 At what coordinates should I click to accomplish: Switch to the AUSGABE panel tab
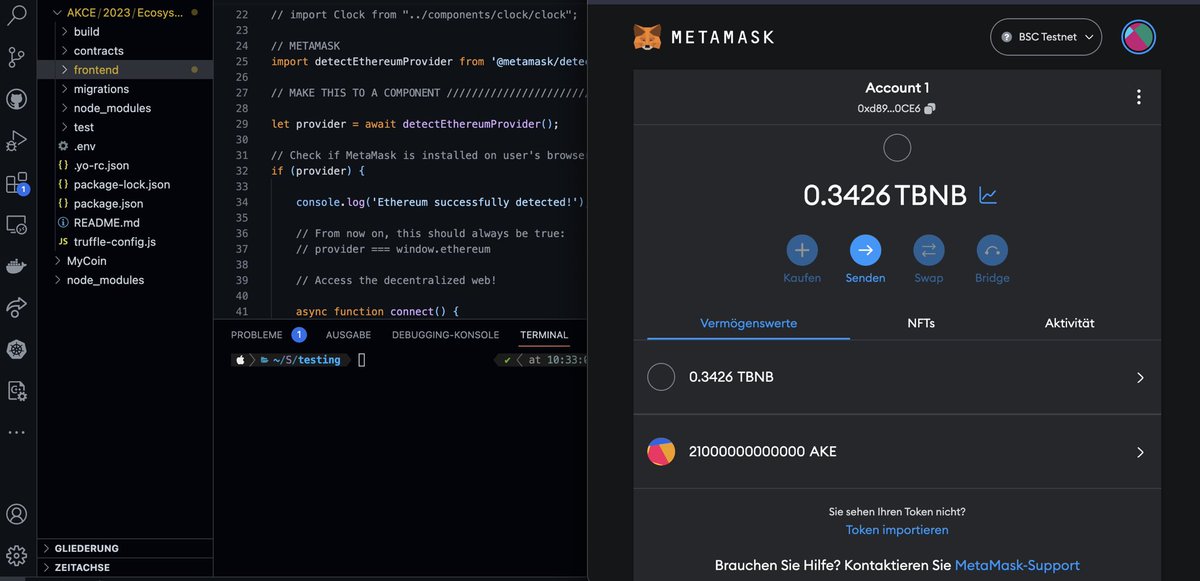(x=348, y=335)
